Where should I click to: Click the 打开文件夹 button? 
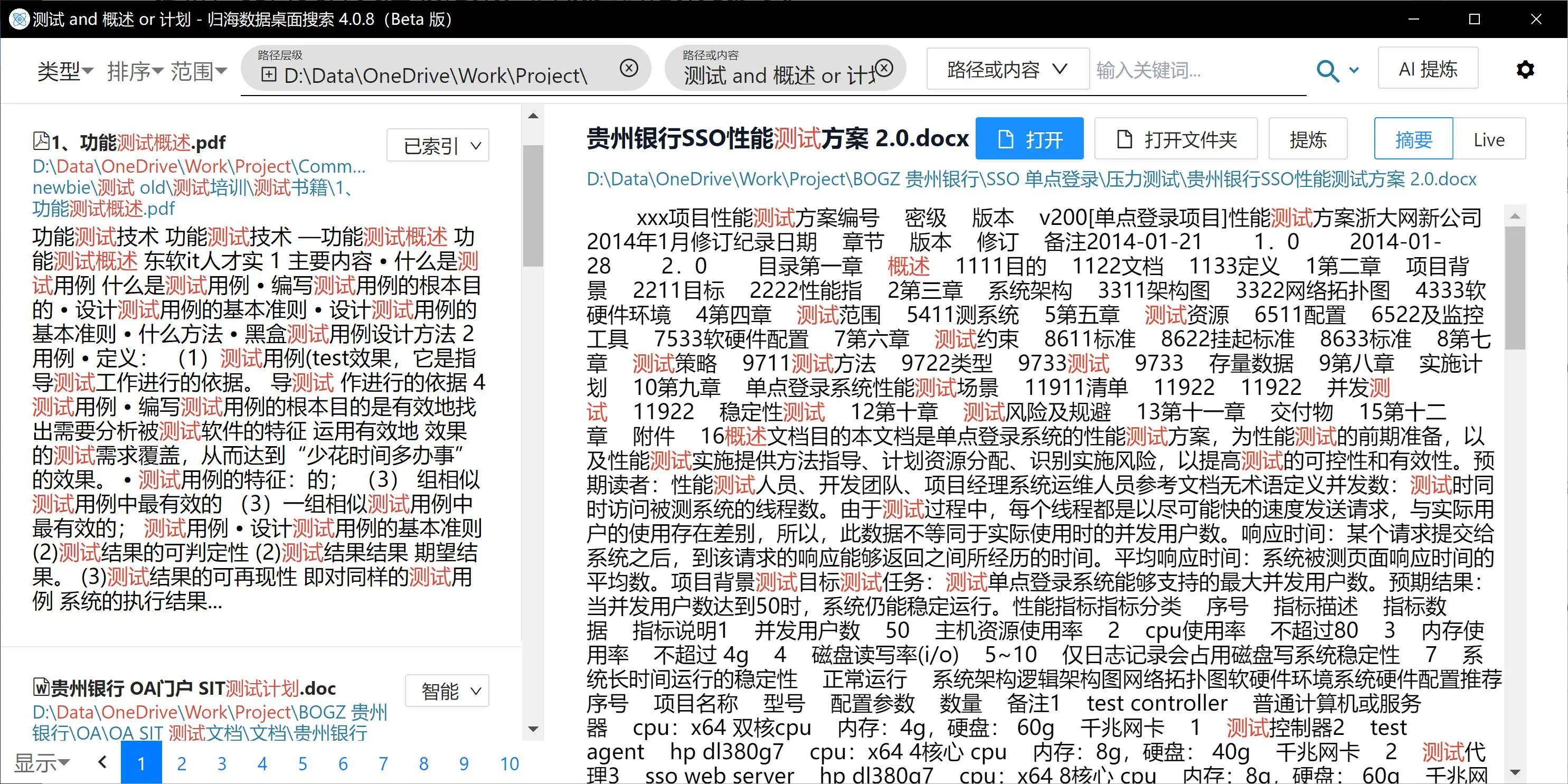coord(1175,139)
